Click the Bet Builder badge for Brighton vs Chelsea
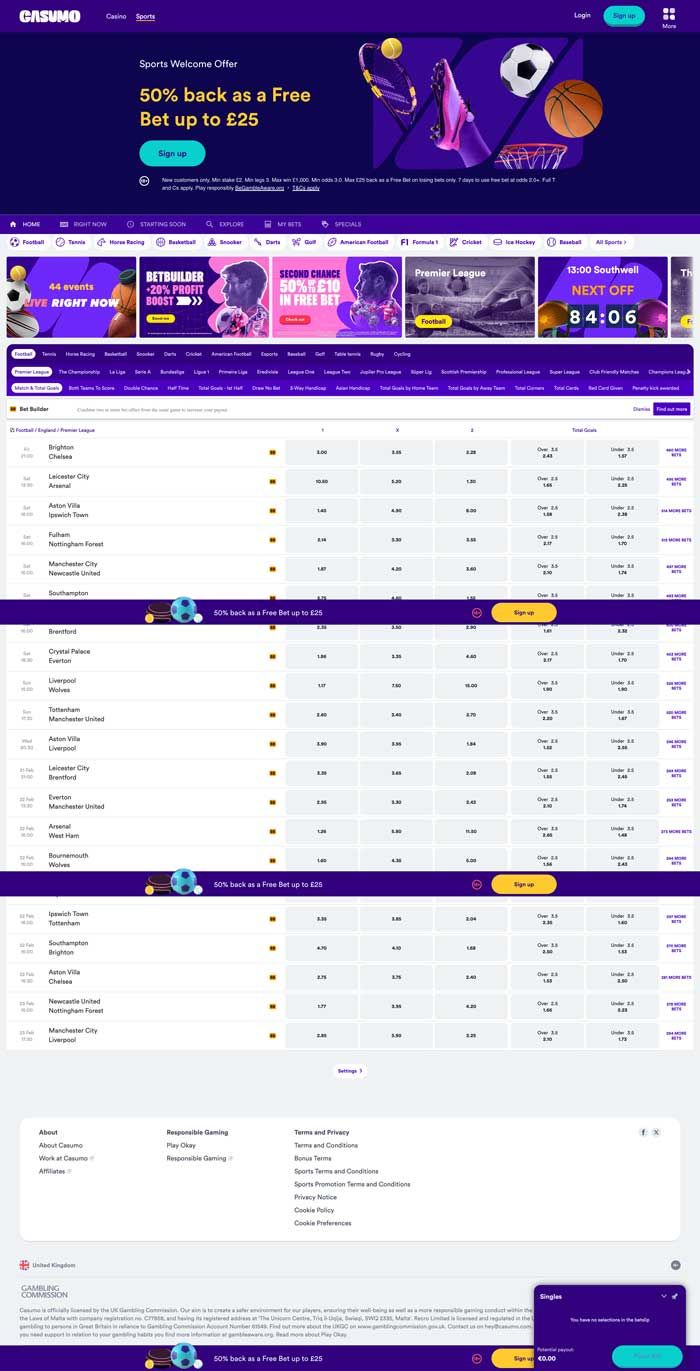Screen dimensions: 700x1371 tap(272, 452)
